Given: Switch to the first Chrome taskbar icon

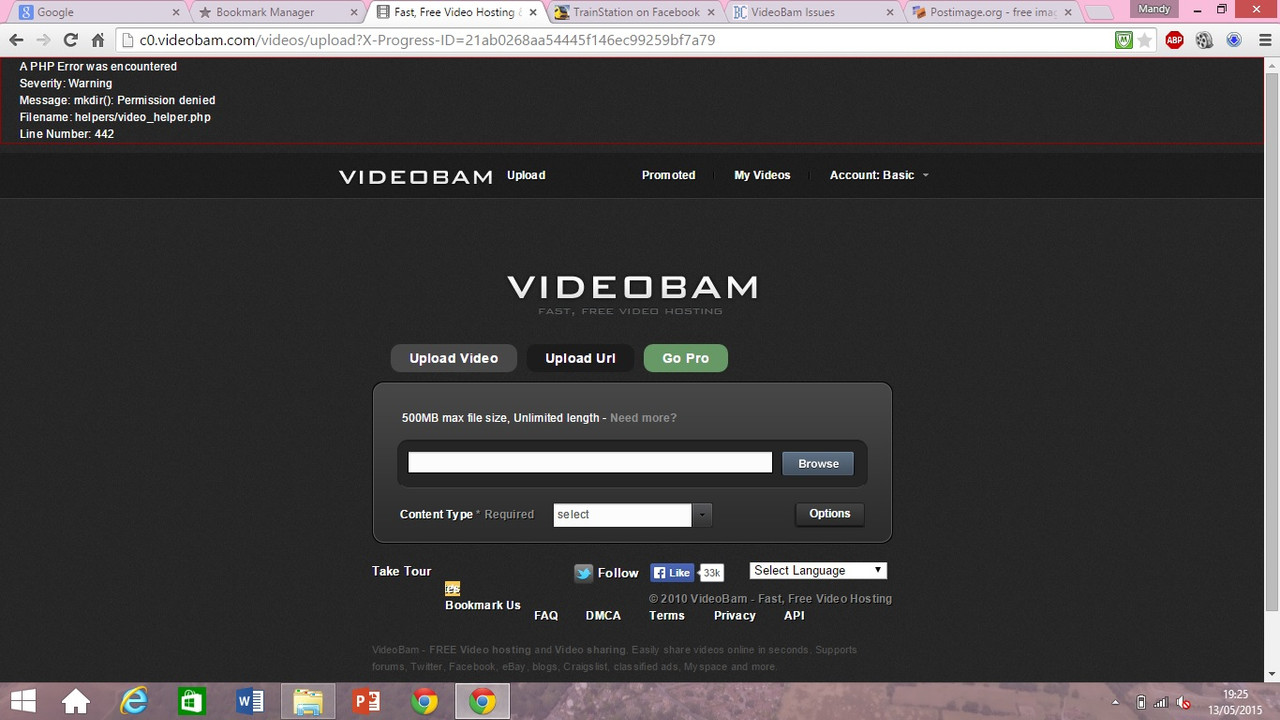Looking at the screenshot, I should (x=425, y=702).
